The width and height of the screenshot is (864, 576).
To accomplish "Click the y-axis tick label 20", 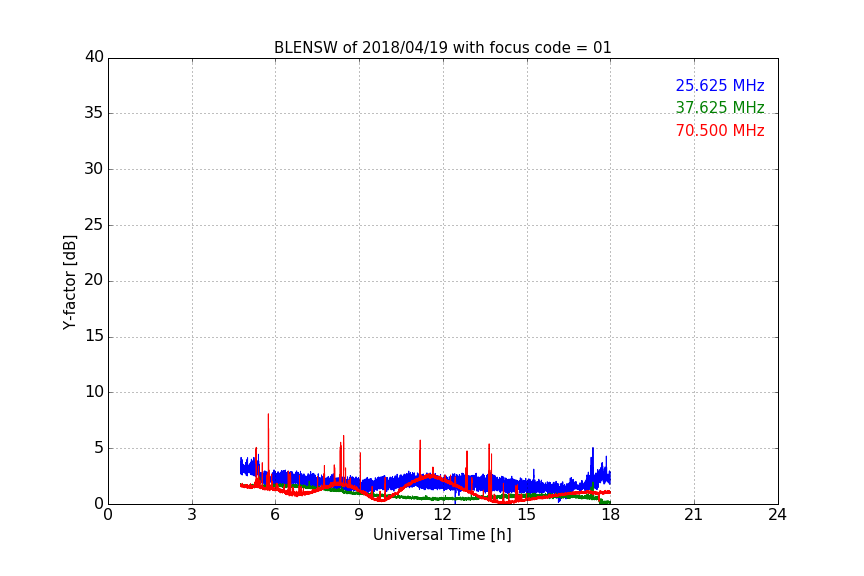I will pos(94,280).
